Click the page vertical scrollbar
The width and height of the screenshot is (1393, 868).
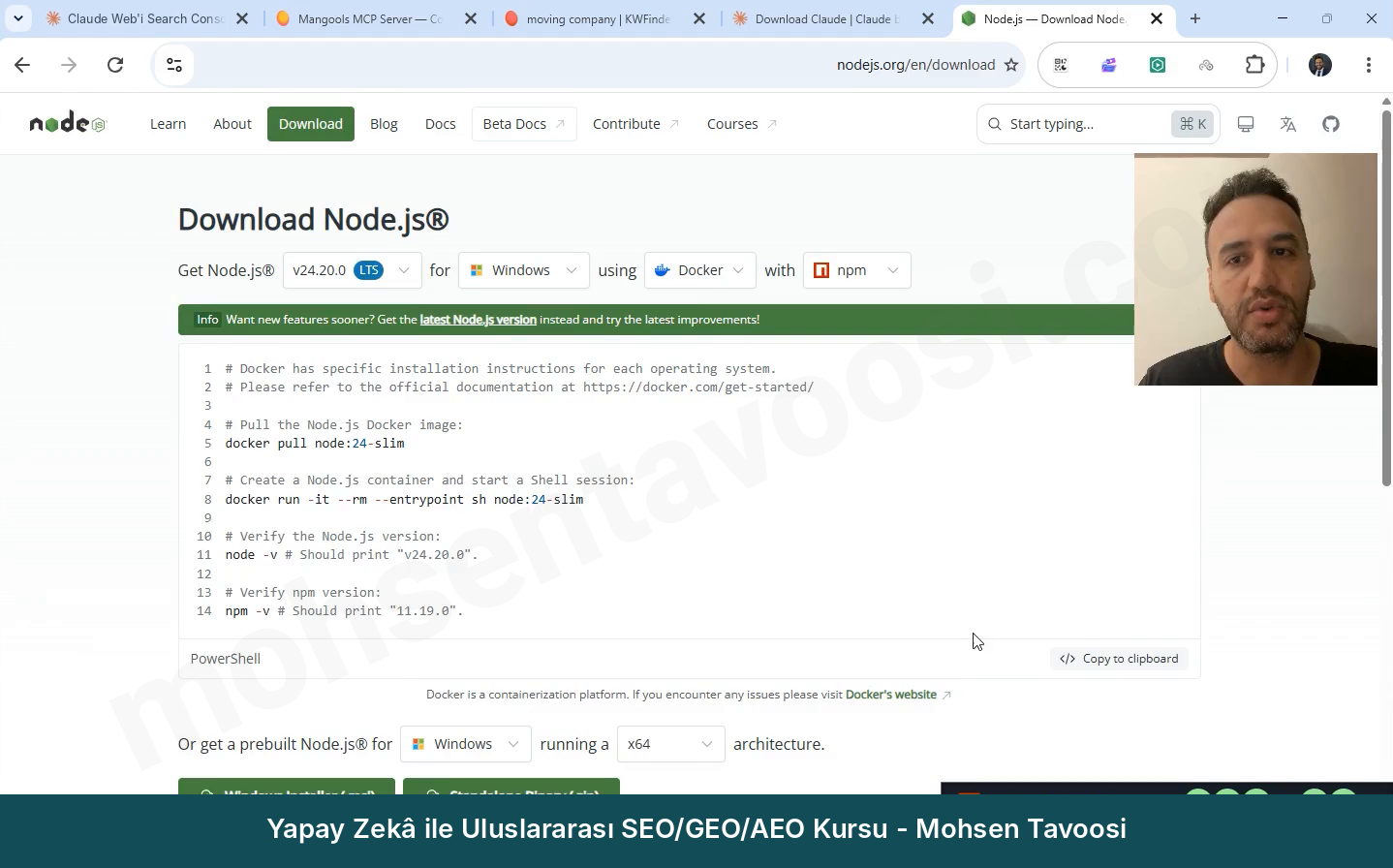[1385, 300]
